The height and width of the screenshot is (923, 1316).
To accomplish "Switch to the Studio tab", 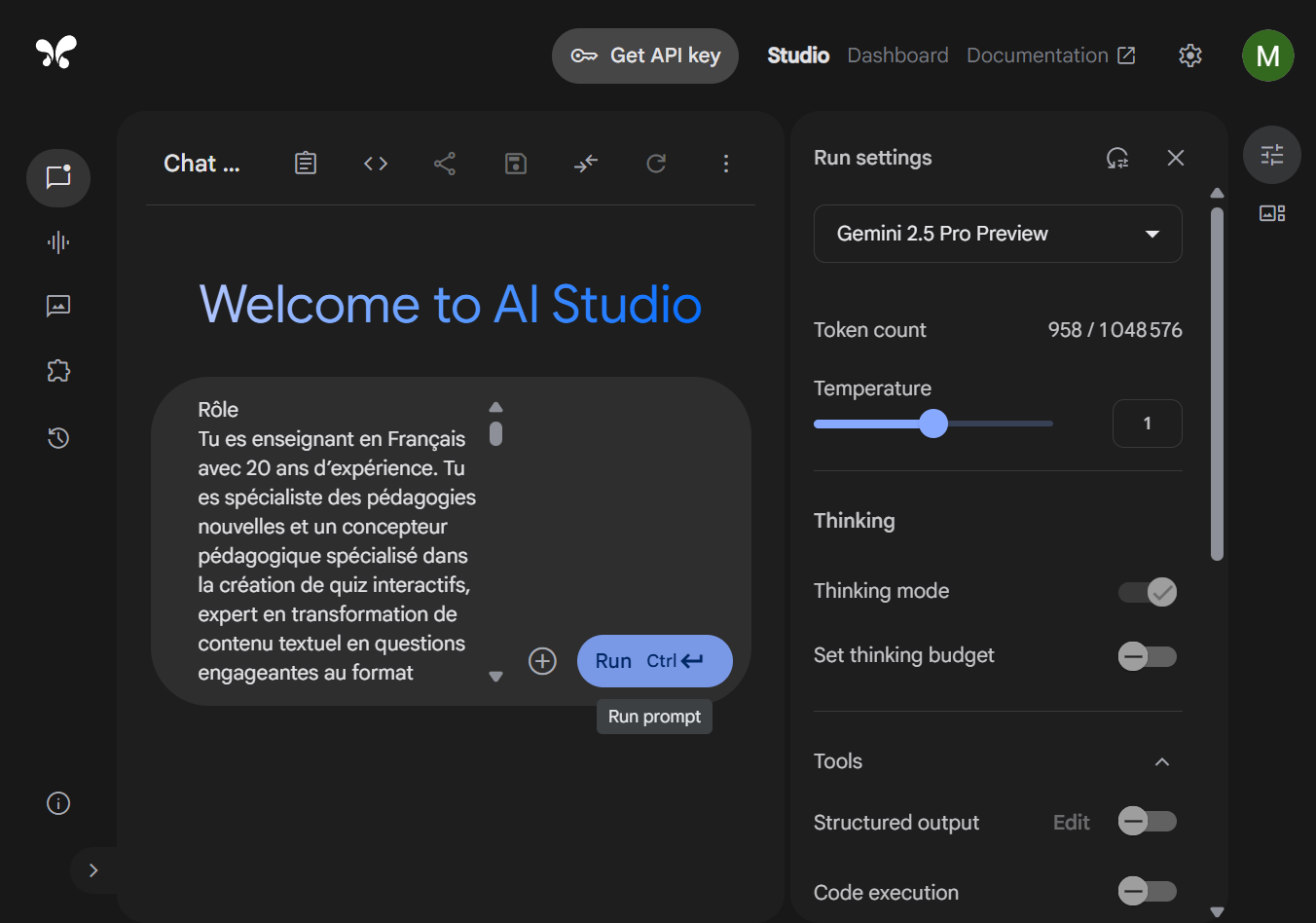I will (x=798, y=55).
